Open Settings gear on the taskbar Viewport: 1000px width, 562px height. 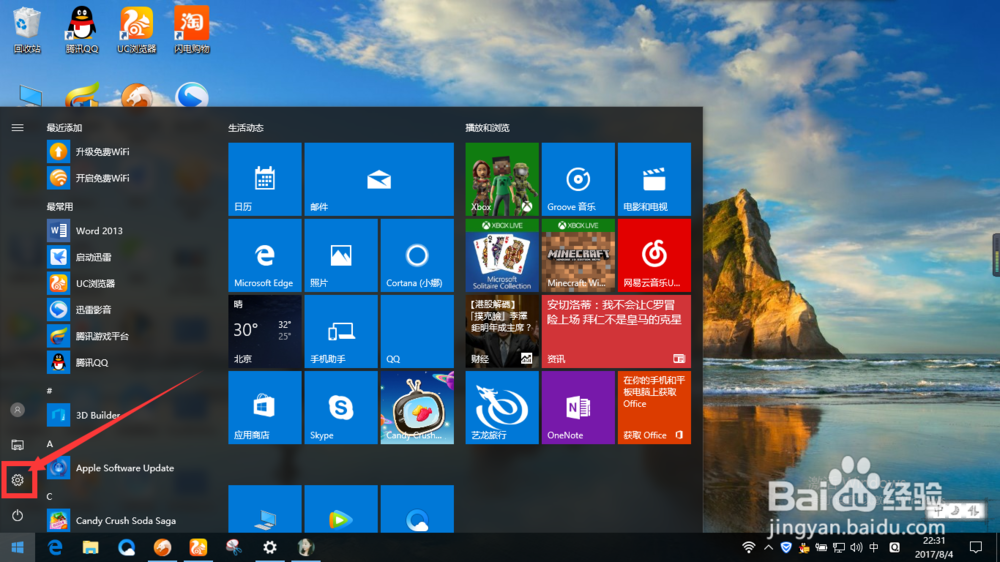point(270,547)
